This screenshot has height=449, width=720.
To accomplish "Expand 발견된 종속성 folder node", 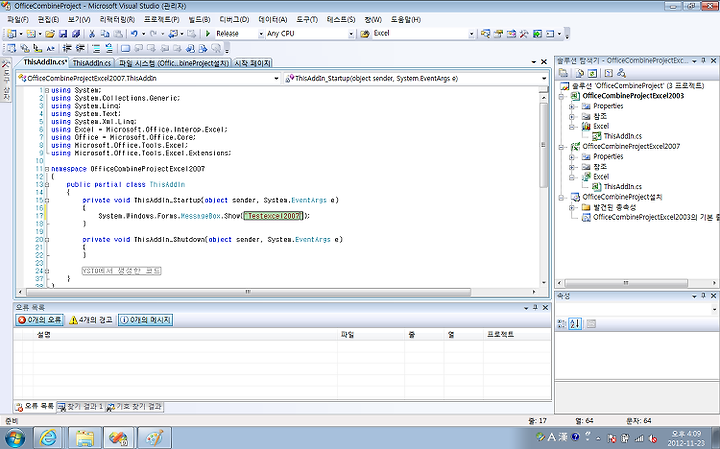I will [572, 208].
